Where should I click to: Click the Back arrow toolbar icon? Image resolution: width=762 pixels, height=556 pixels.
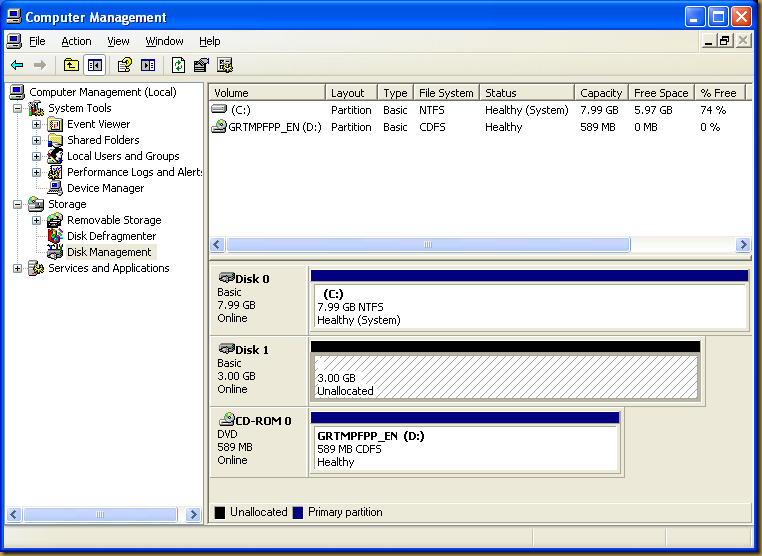(17, 65)
